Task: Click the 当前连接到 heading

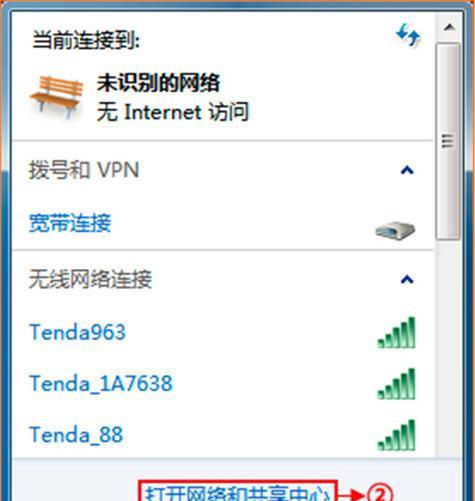Action: [x=86, y=41]
